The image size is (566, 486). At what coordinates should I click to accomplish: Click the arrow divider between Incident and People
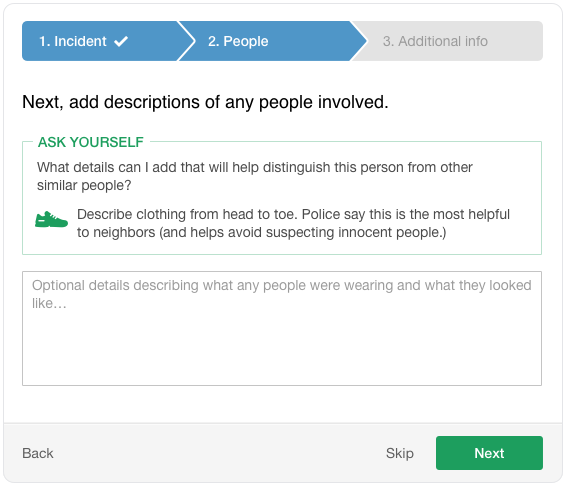tap(186, 41)
